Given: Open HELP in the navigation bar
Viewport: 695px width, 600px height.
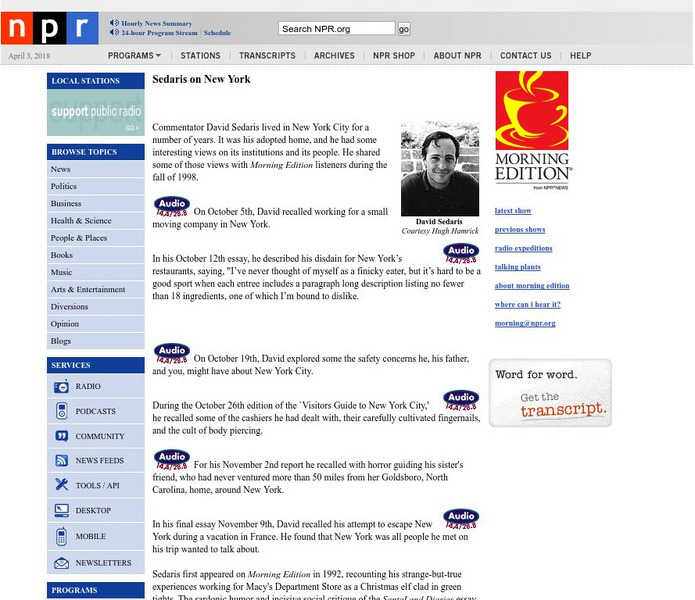Looking at the screenshot, I should click(581, 55).
